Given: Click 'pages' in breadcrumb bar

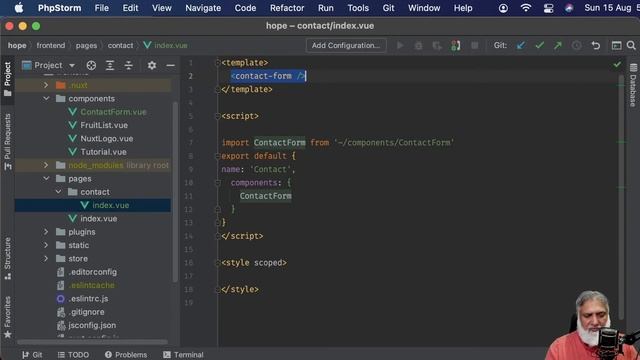Looking at the screenshot, I should [x=86, y=45].
